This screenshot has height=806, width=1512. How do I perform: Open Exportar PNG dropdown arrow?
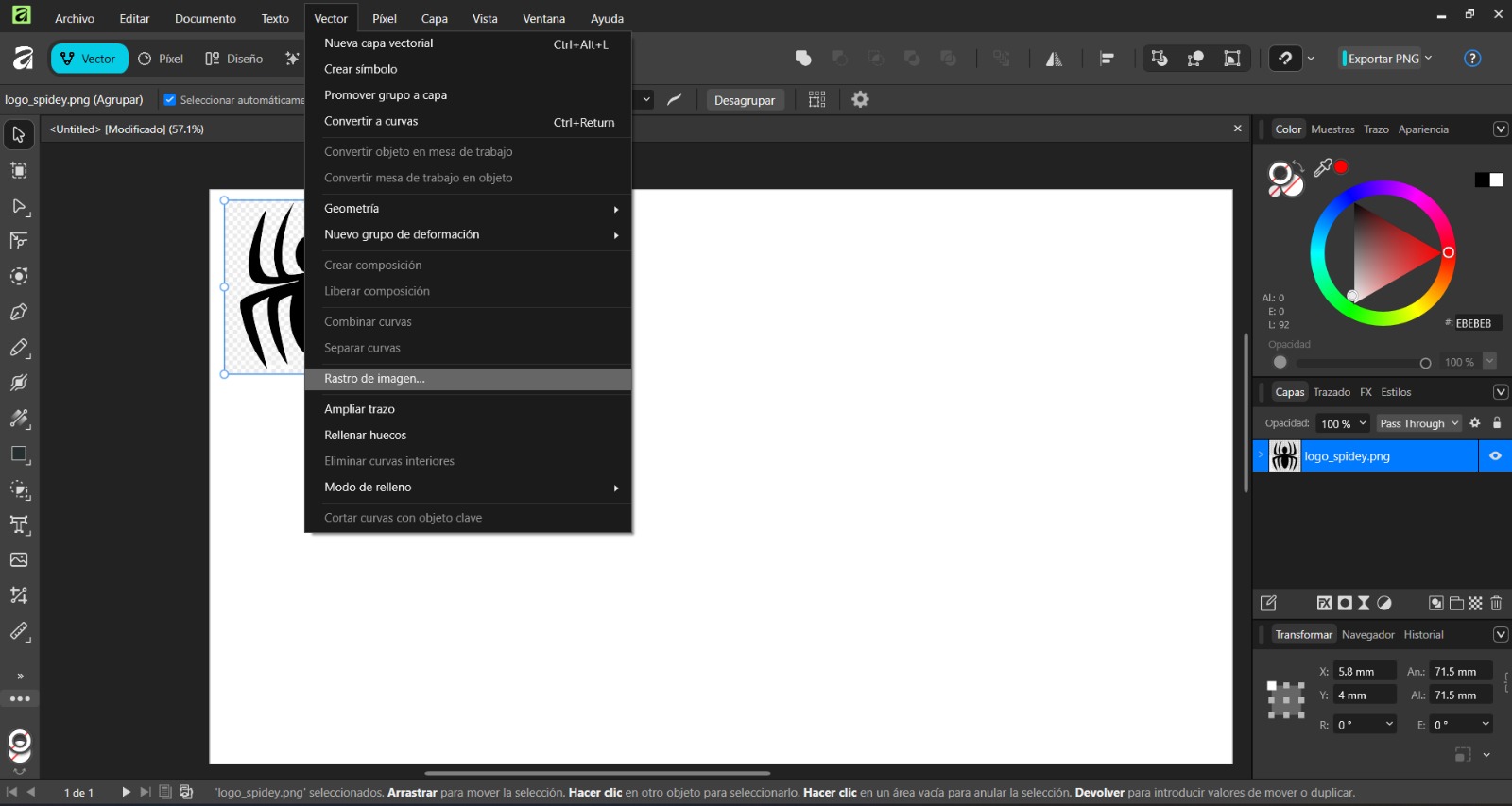click(1428, 59)
